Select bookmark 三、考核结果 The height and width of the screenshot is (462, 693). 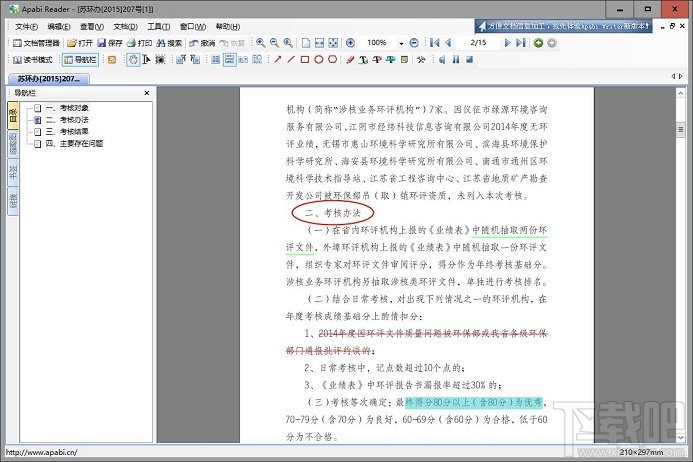coord(67,132)
